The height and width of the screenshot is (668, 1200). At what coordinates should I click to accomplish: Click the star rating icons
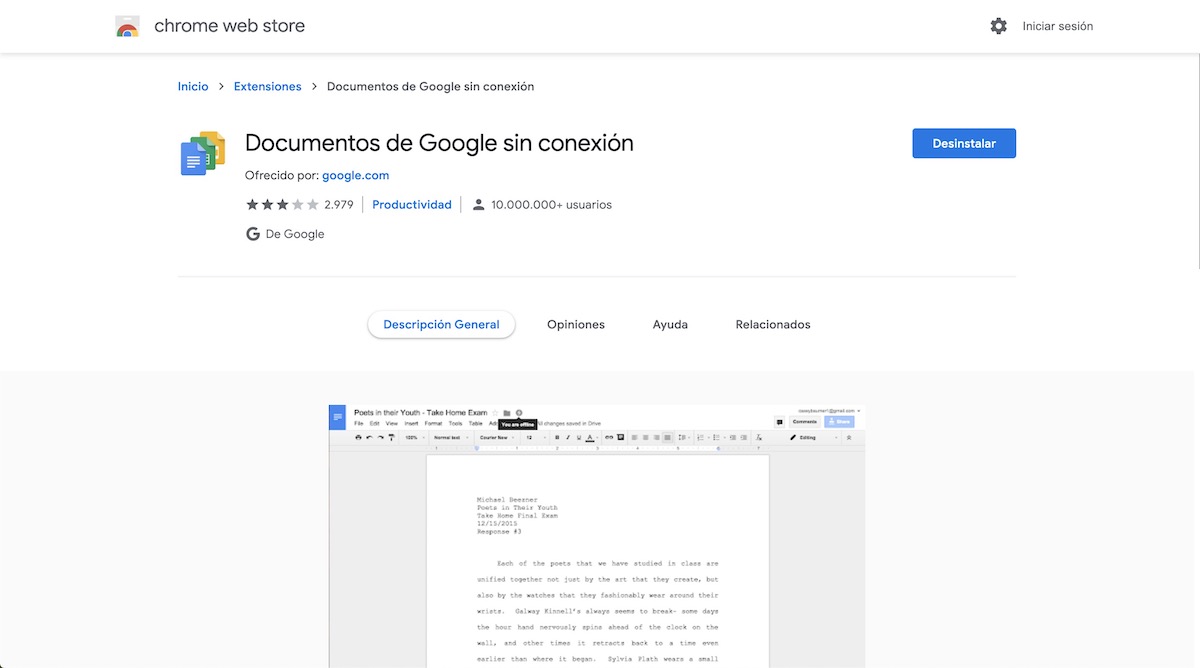pyautogui.click(x=282, y=205)
